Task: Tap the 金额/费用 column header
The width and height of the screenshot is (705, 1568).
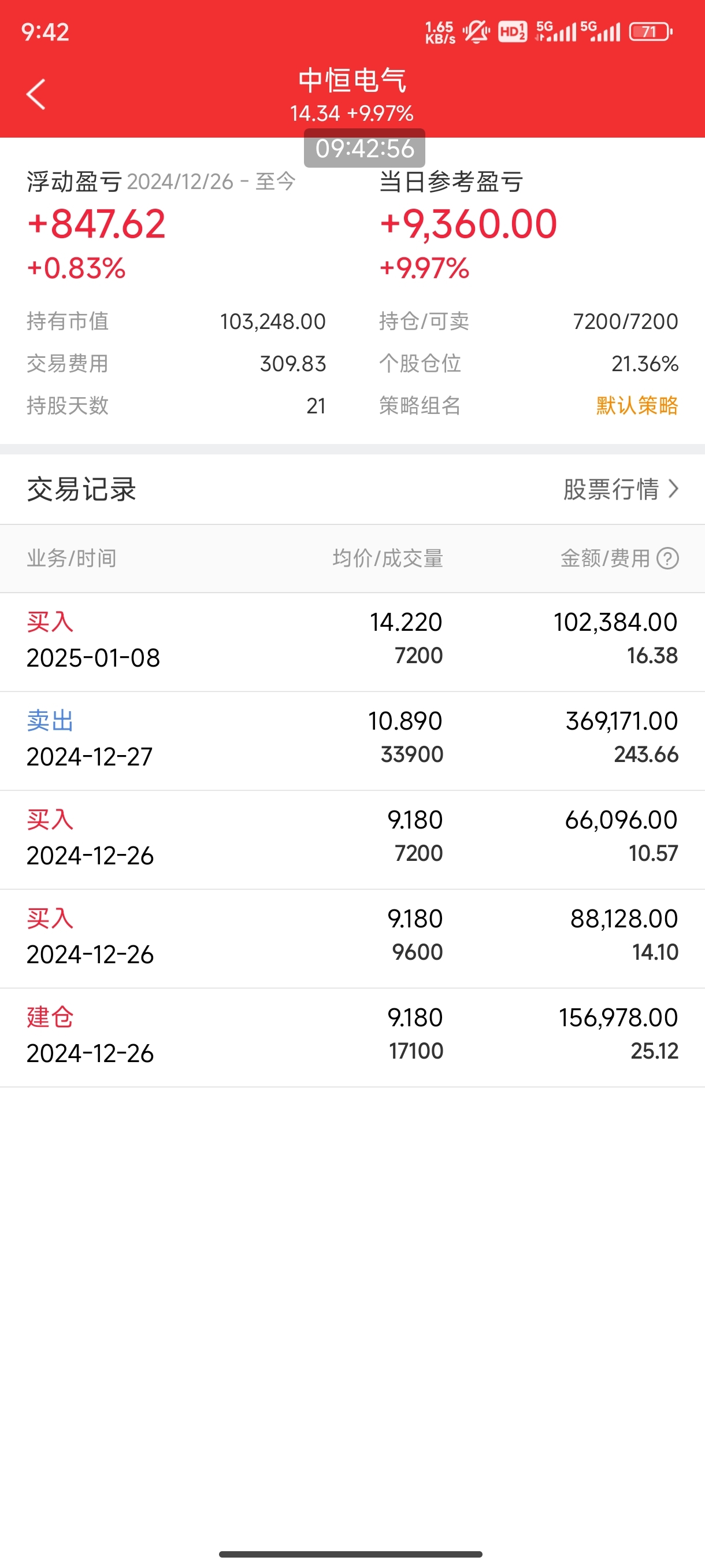Action: (x=604, y=558)
